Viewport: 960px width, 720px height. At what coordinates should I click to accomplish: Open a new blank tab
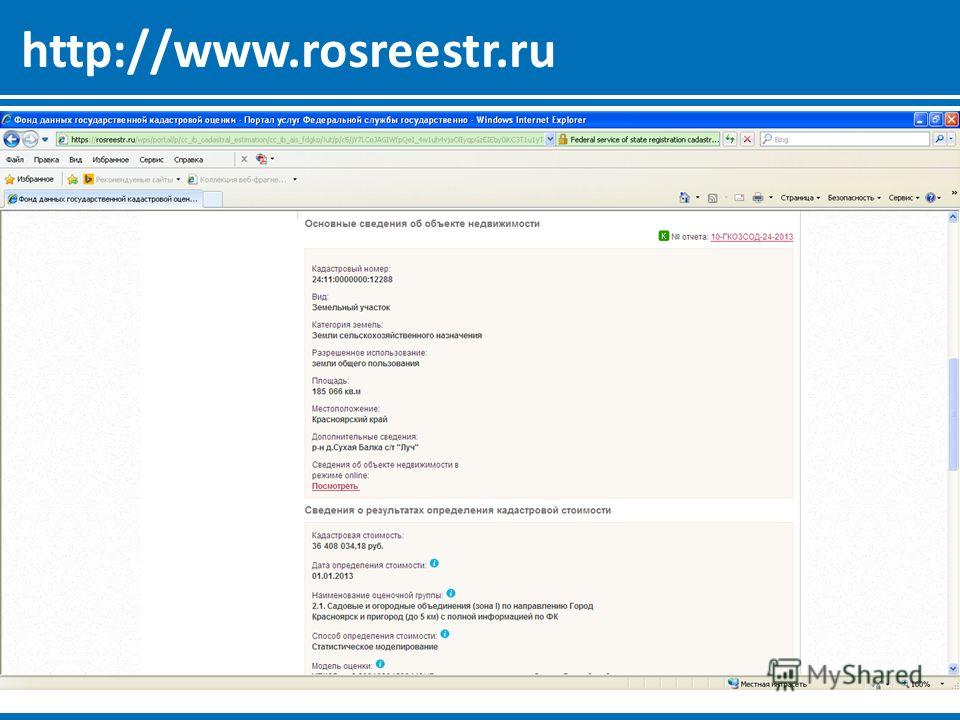coord(212,200)
